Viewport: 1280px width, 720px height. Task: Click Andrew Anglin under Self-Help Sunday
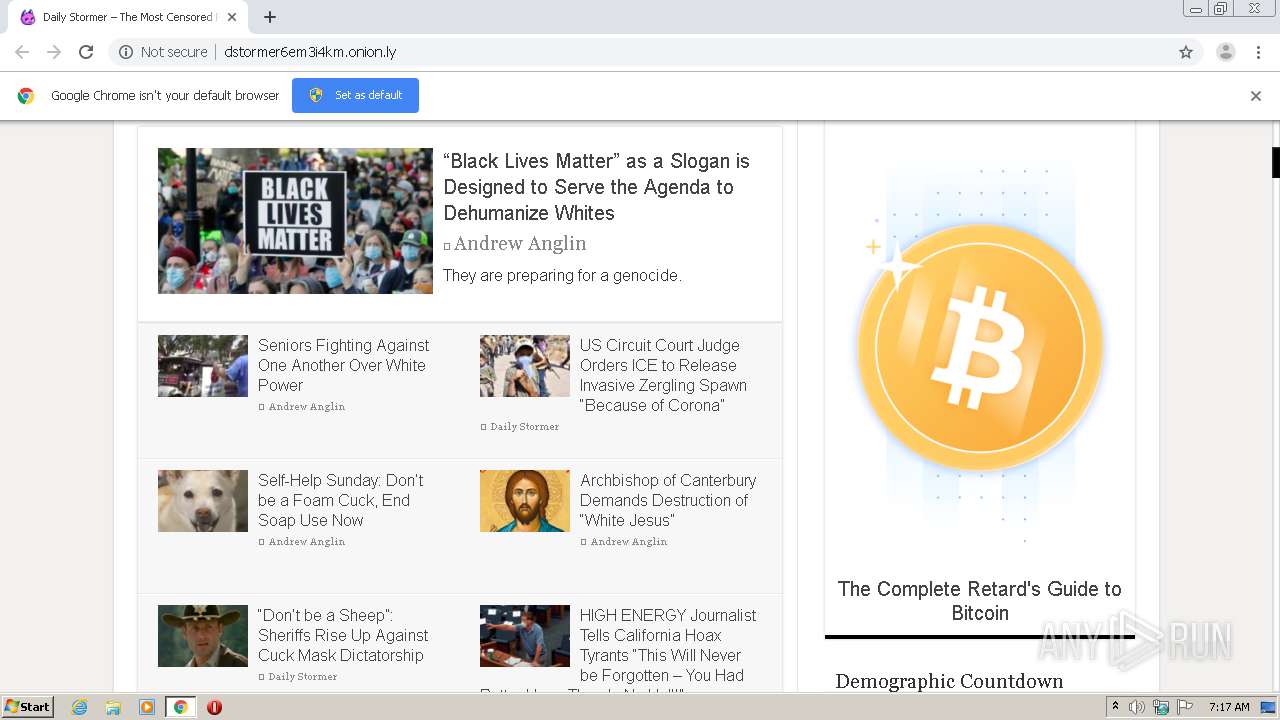[x=306, y=542]
